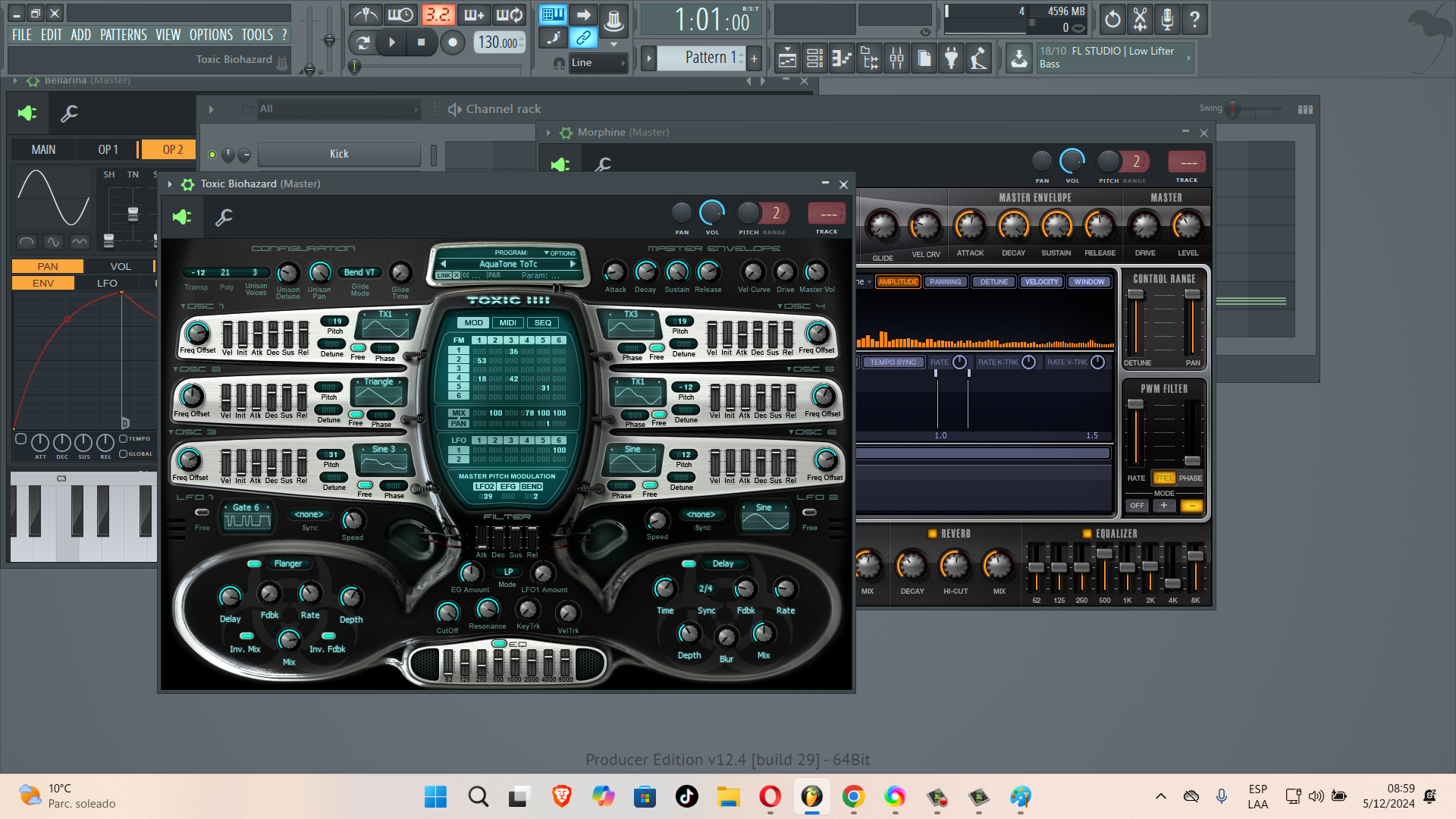Open the PATTERNS menu
The width and height of the screenshot is (1456, 819).
point(124,35)
